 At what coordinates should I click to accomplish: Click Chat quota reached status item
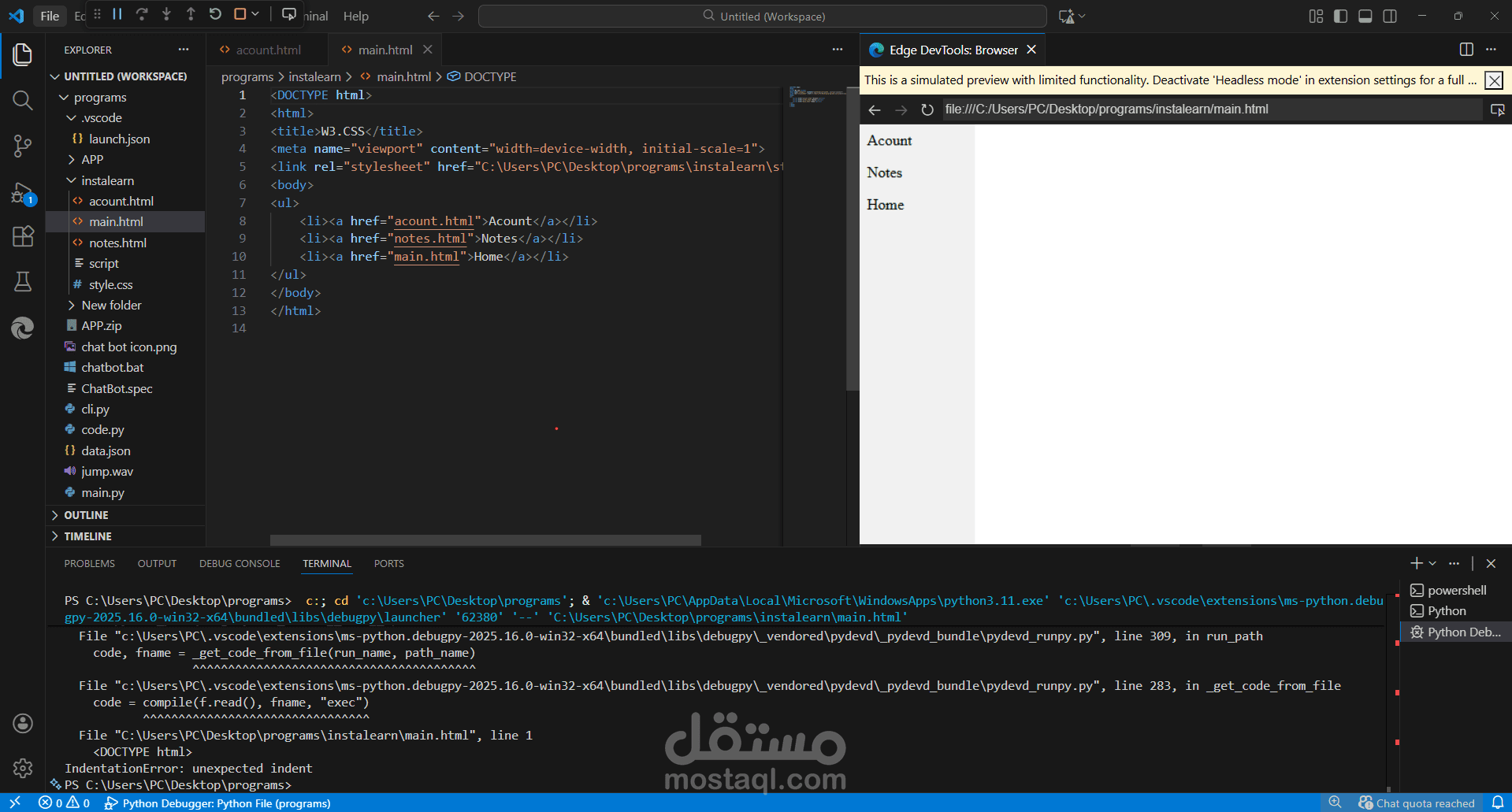(x=1417, y=803)
